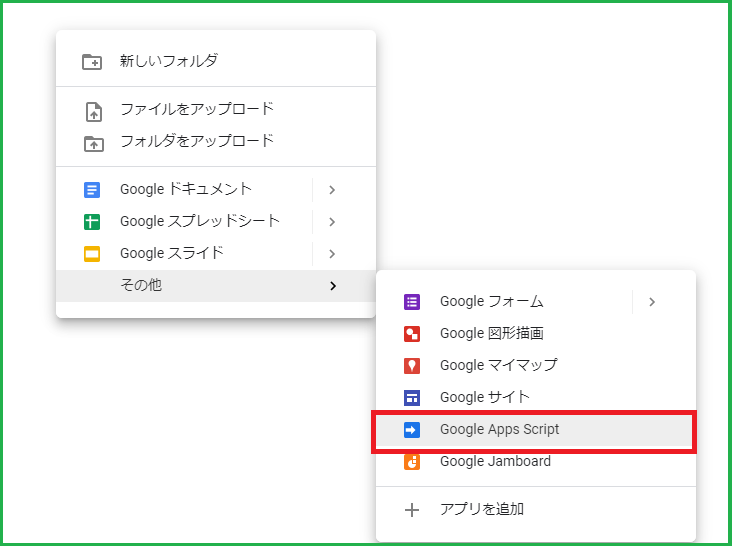The image size is (732, 546).
Task: Open Google マイマップ
Action: [536, 365]
